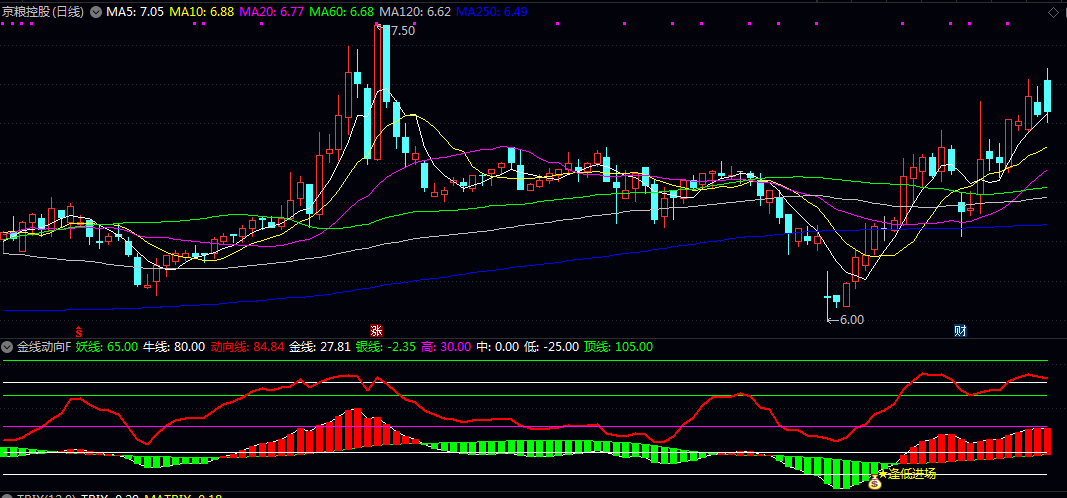Screen dimensions: 1067x498
Task: Click the 6.00 low price label
Action: tap(851, 320)
